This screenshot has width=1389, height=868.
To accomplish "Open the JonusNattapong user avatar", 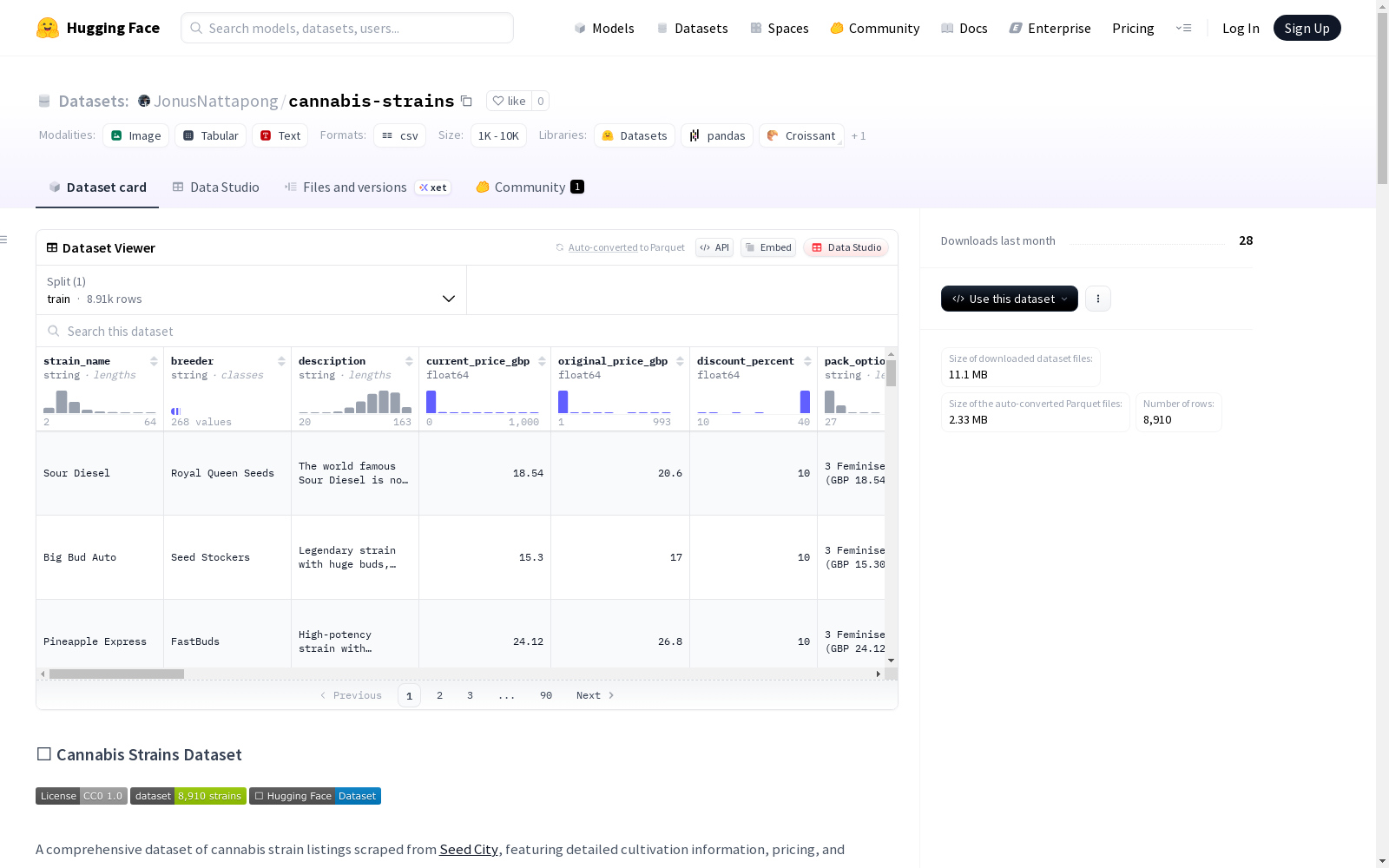I will 144,101.
